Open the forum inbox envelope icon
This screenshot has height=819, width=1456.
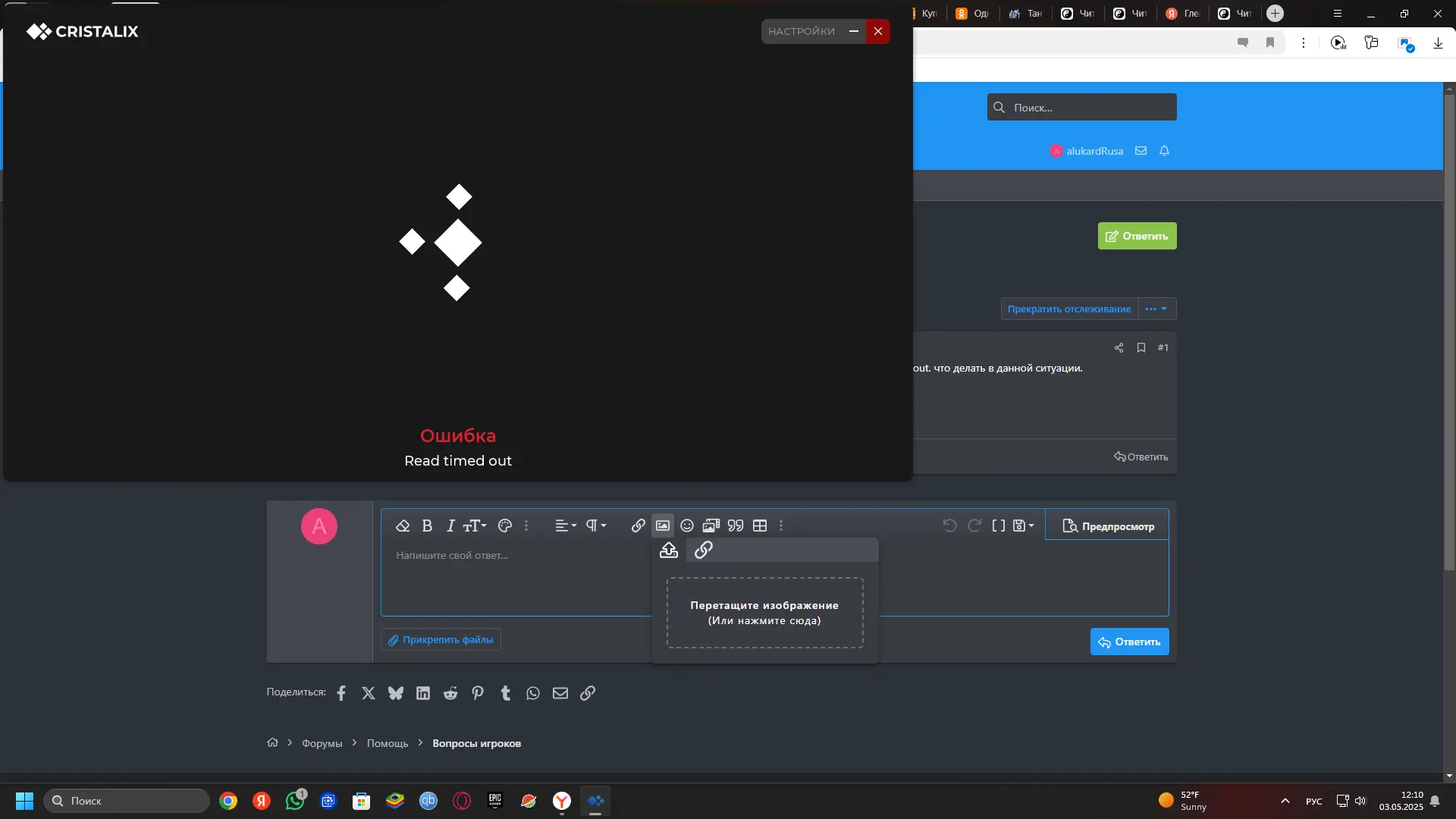coord(1141,151)
